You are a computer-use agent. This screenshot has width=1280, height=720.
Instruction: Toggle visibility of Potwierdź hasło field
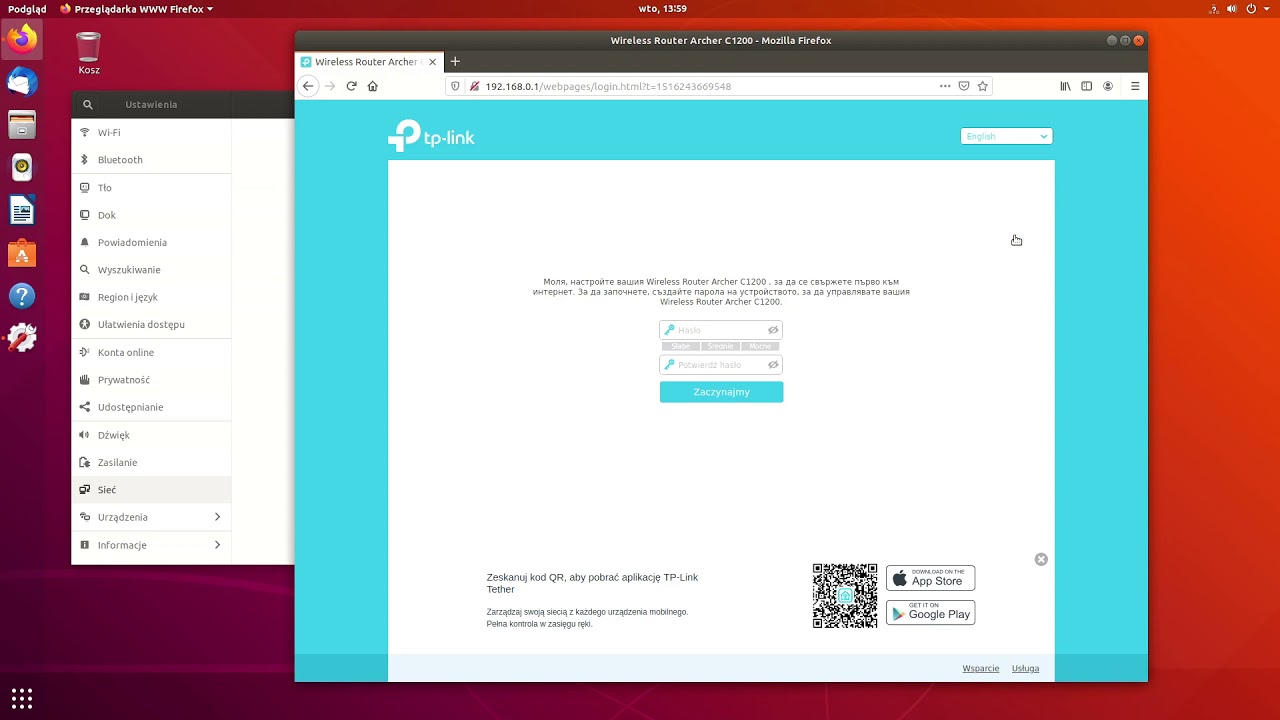coord(773,365)
